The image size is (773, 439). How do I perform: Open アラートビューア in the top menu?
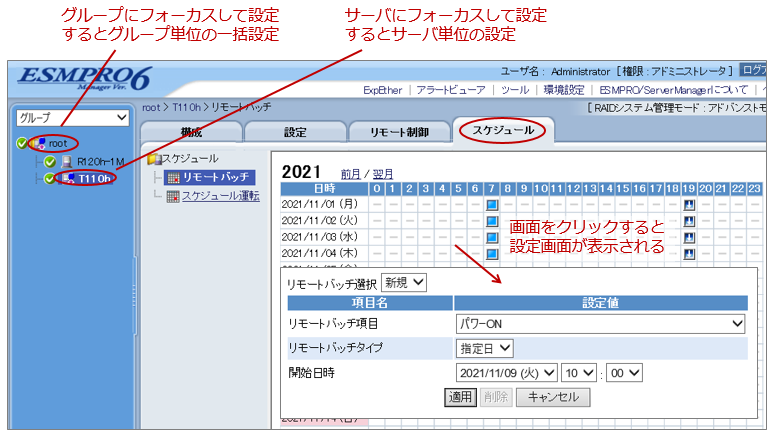[451, 90]
